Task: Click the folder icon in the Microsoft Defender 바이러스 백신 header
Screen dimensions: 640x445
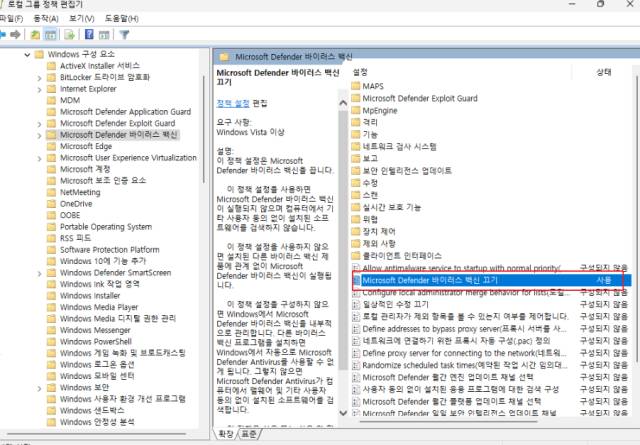Action: pos(224,57)
